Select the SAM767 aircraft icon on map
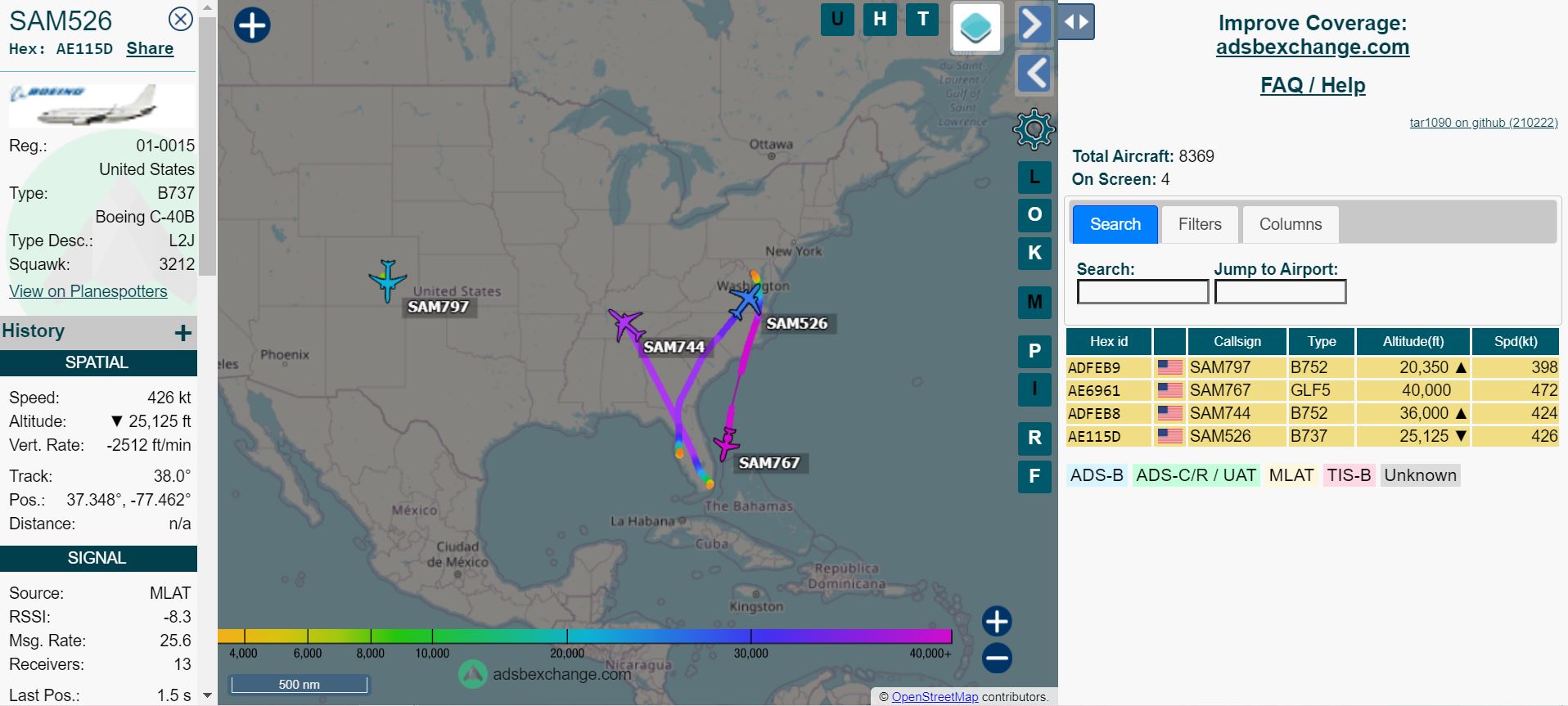This screenshot has height=706, width=1568. pos(726,444)
